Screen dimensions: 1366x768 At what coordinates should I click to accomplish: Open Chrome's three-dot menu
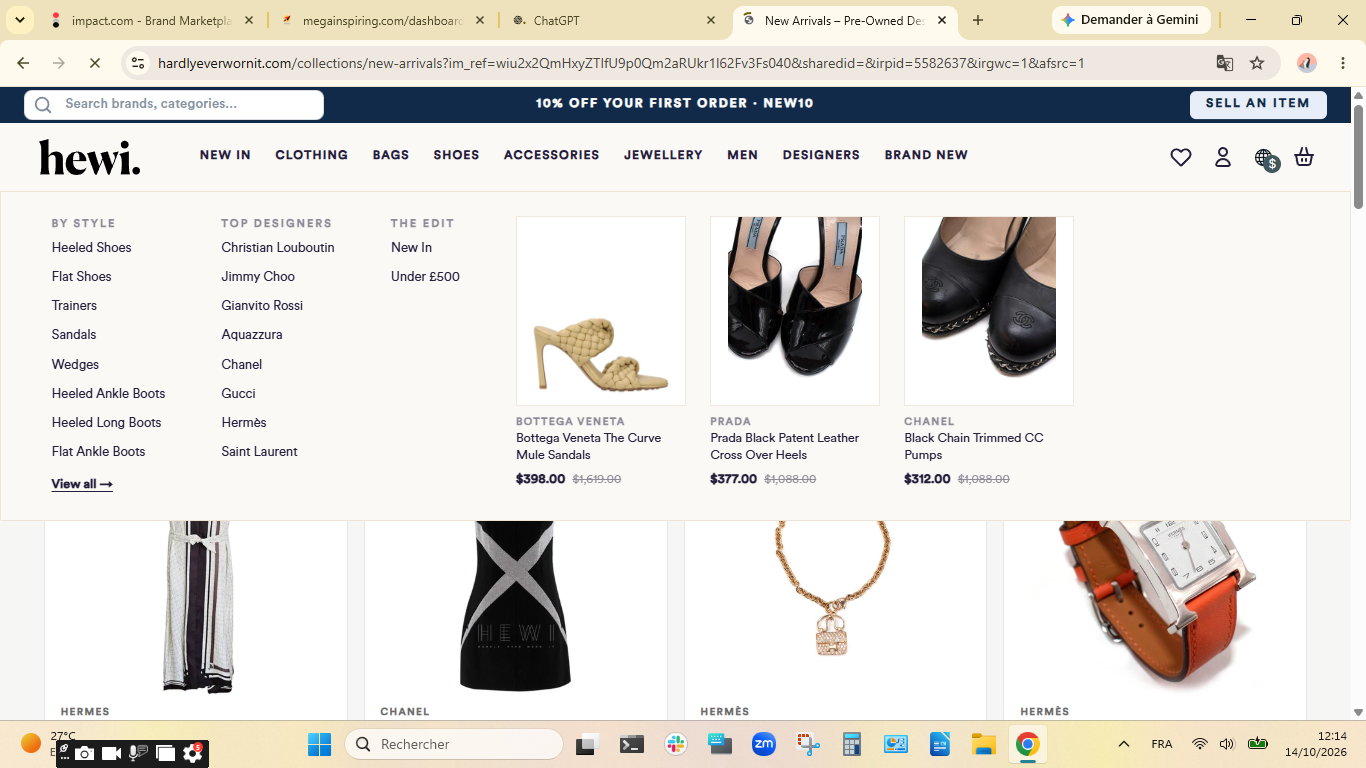click(x=1343, y=63)
